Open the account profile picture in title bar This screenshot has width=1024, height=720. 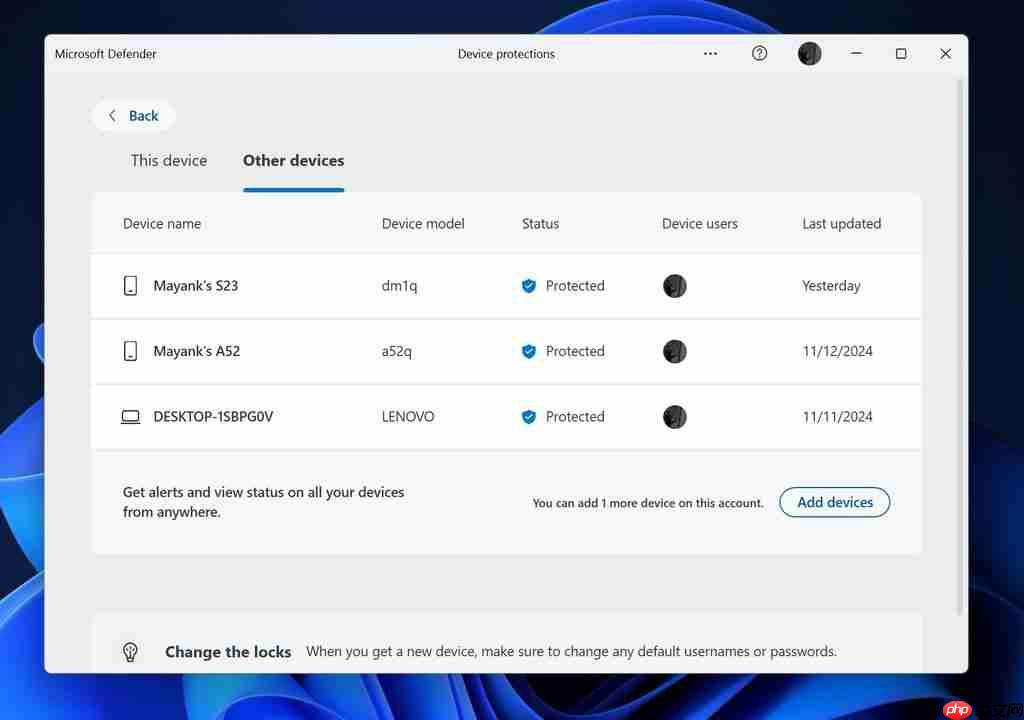809,54
